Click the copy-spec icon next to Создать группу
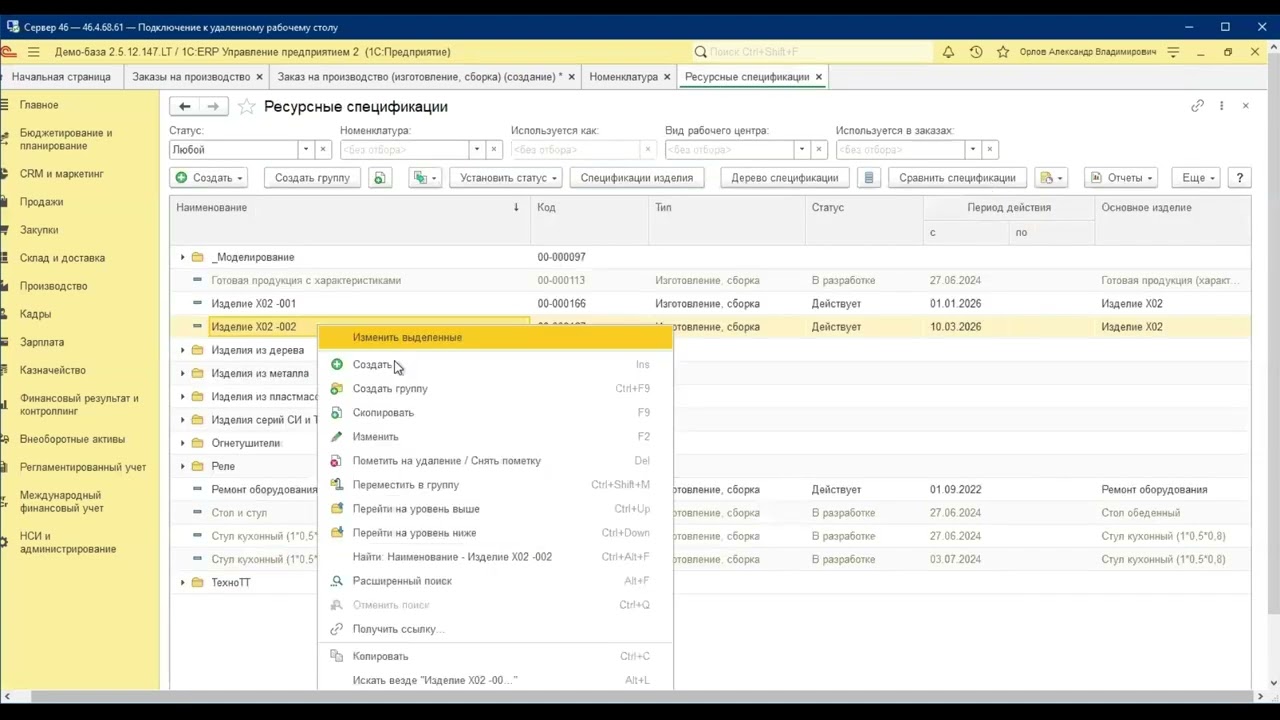The width and height of the screenshot is (1280, 720). click(379, 178)
